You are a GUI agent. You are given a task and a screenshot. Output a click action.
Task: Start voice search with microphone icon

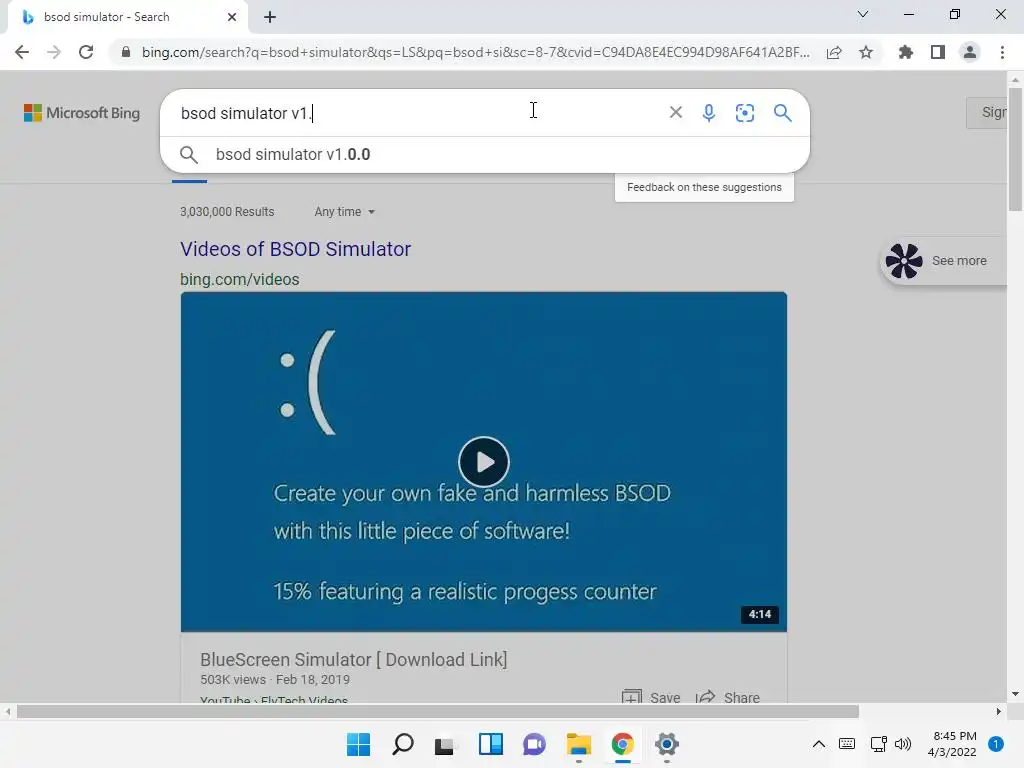point(709,112)
